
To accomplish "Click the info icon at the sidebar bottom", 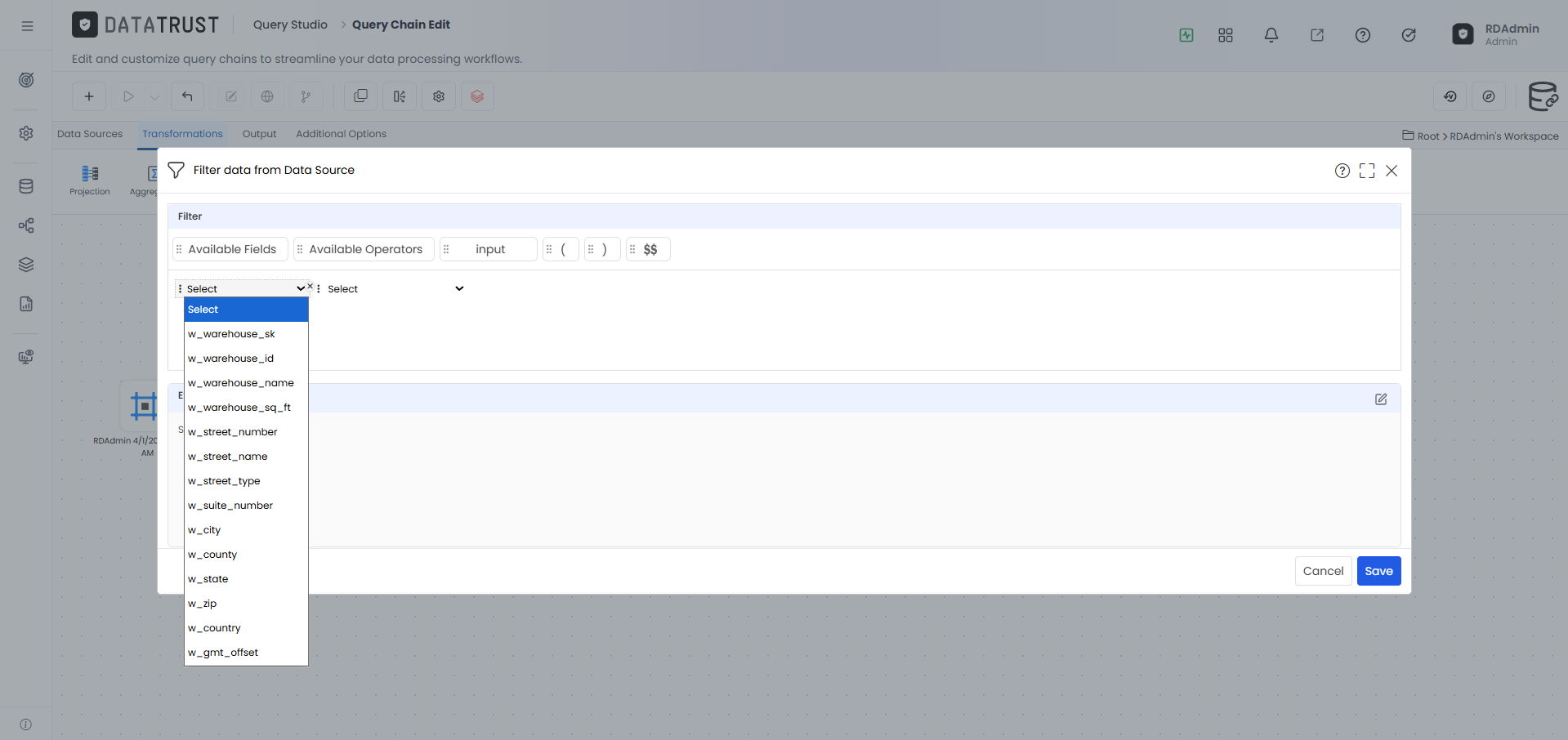I will [26, 724].
